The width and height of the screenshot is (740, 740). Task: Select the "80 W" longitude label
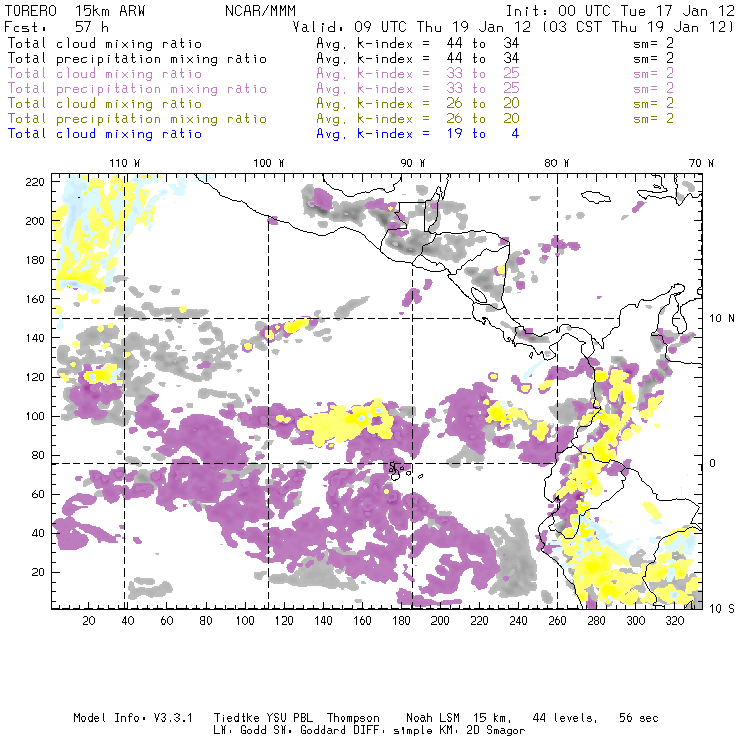(x=557, y=163)
